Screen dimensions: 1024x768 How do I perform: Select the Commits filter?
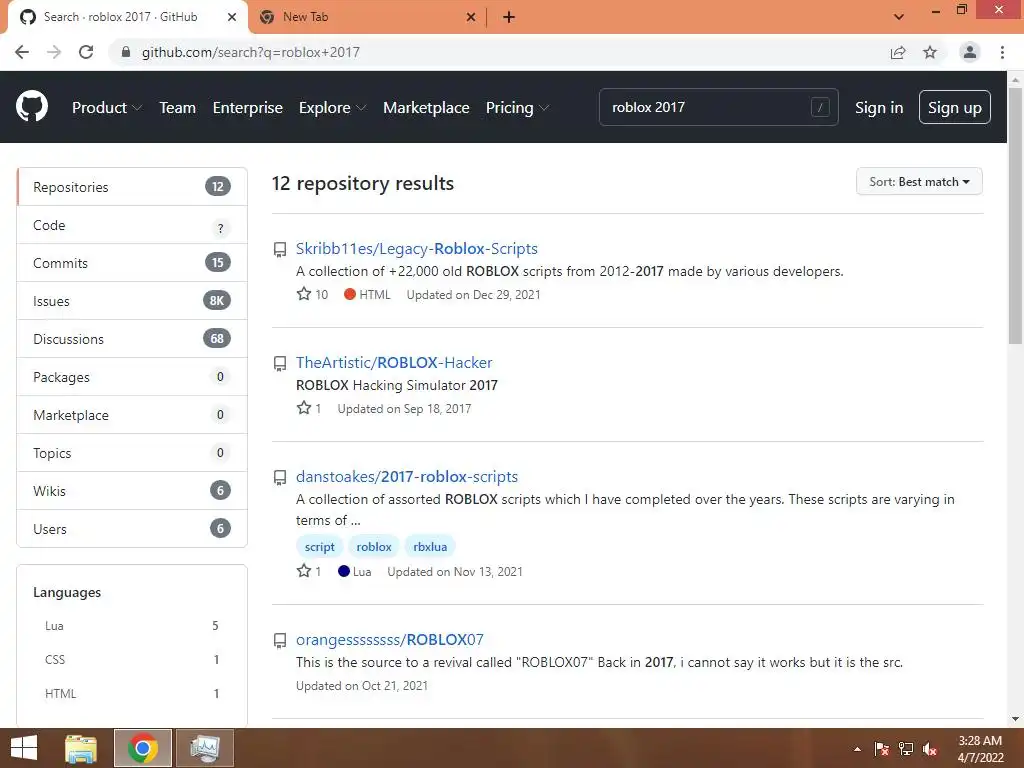132,263
